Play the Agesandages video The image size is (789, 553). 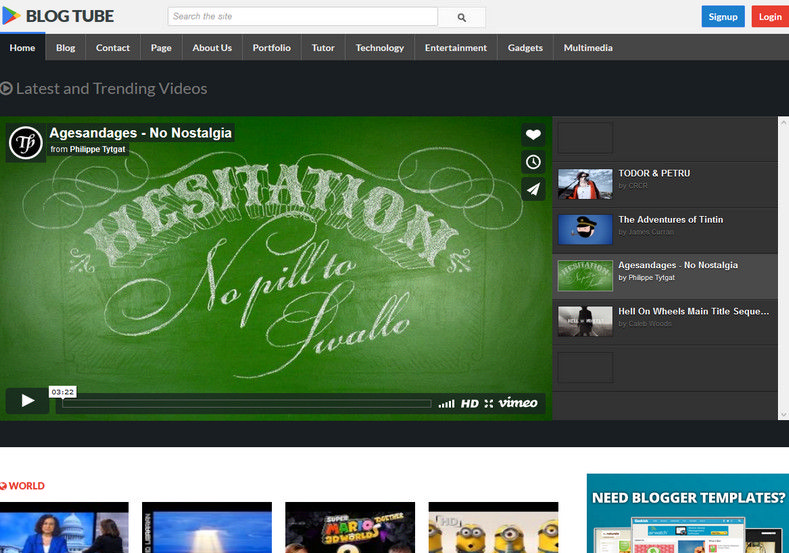coord(27,401)
